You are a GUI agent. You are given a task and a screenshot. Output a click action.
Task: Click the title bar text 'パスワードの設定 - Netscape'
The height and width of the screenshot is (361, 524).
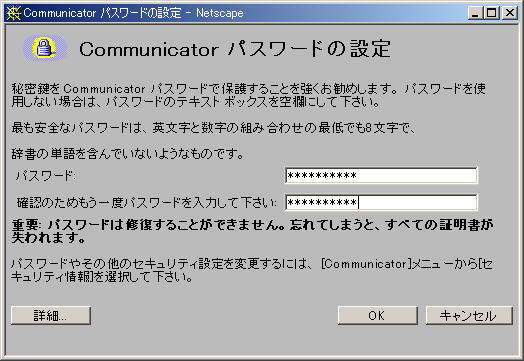pos(172,13)
